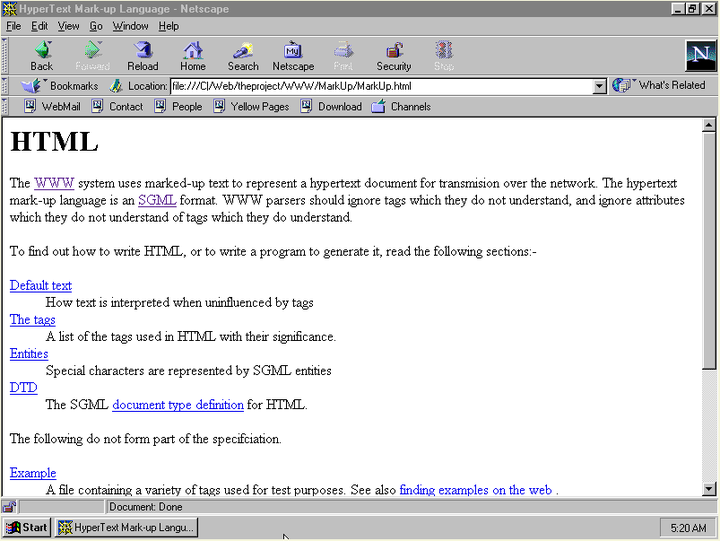Go to the Home page icon

tap(193, 56)
